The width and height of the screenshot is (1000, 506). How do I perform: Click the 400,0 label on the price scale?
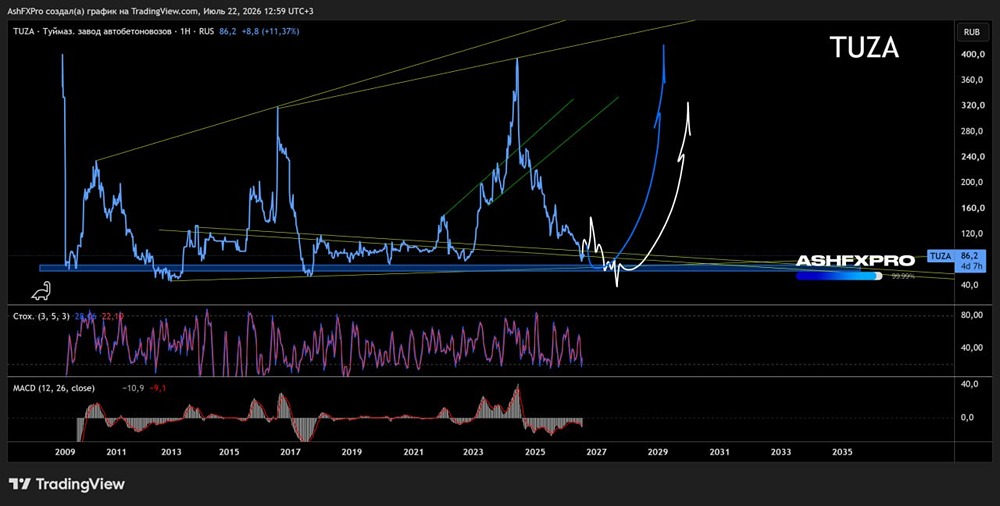[970, 55]
